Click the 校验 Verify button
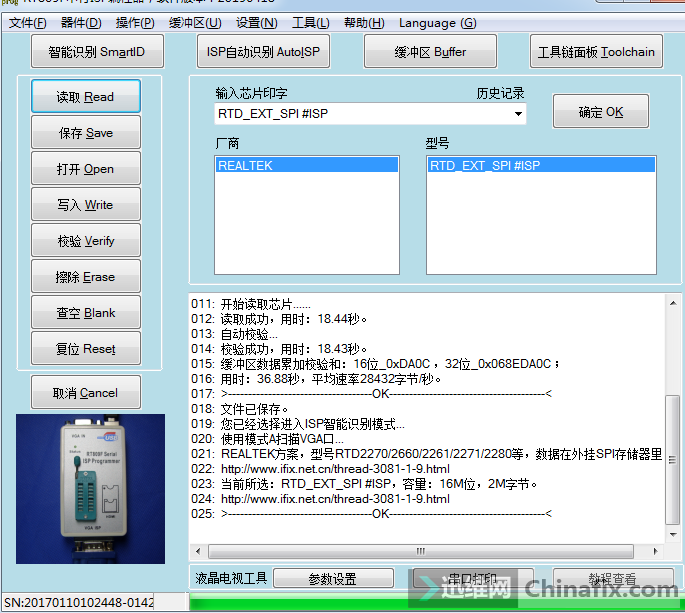This screenshot has width=685, height=613. point(85,241)
